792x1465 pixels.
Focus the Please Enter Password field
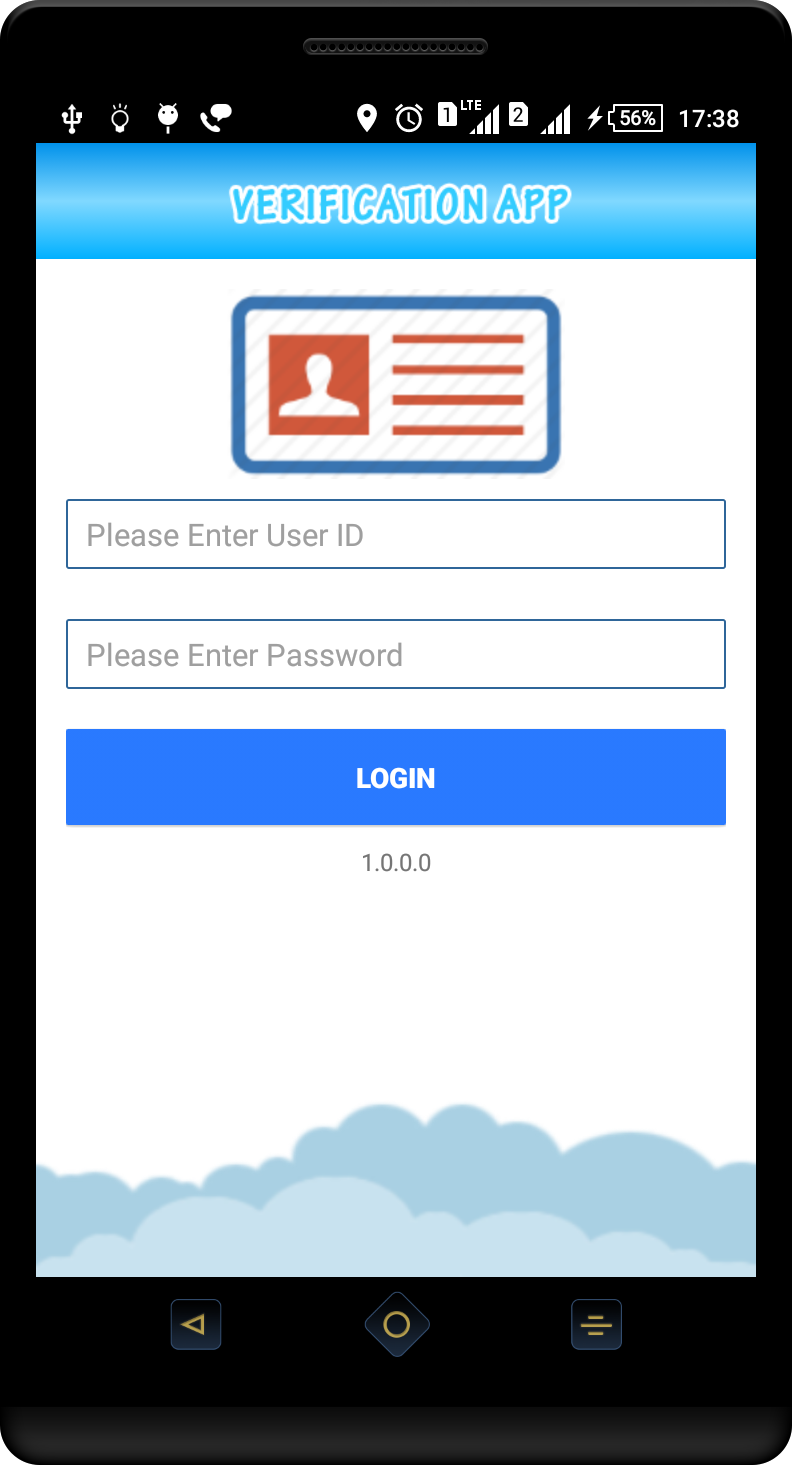click(x=396, y=654)
